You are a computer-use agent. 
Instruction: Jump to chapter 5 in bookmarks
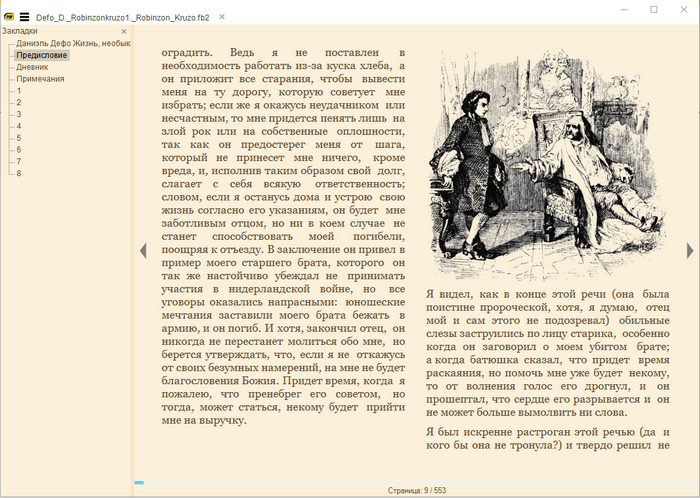(19, 138)
